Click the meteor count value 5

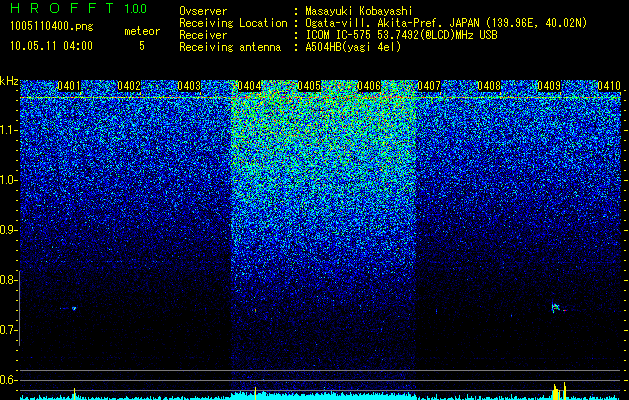tap(142, 46)
